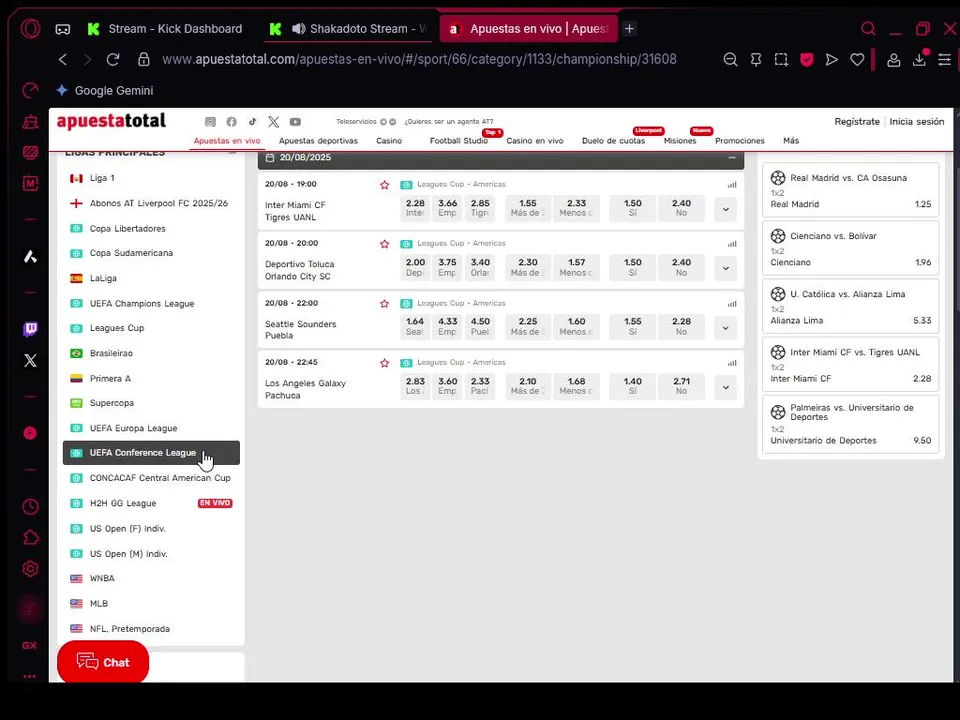Open the Opera GX menu logo
The image size is (960, 720).
(30, 29)
